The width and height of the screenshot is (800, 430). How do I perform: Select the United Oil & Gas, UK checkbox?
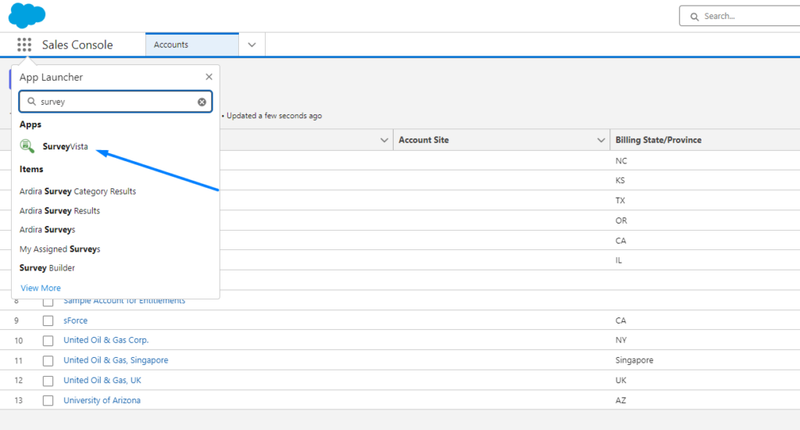[x=48, y=381]
